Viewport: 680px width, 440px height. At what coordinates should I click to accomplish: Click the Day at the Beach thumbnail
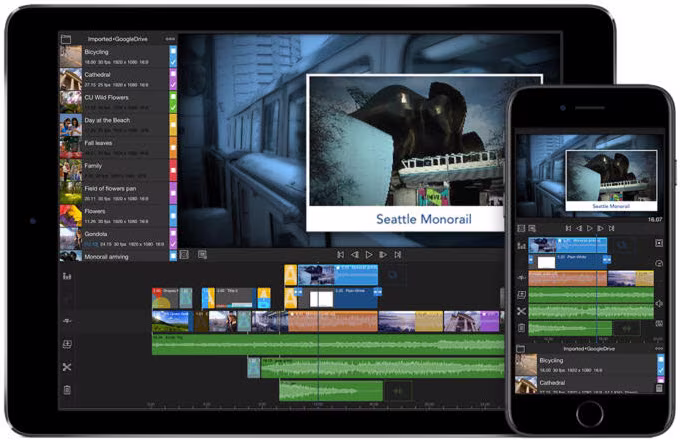coord(71,125)
